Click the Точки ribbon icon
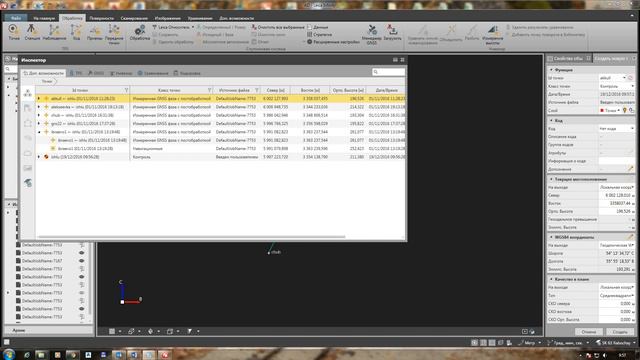 13,32
